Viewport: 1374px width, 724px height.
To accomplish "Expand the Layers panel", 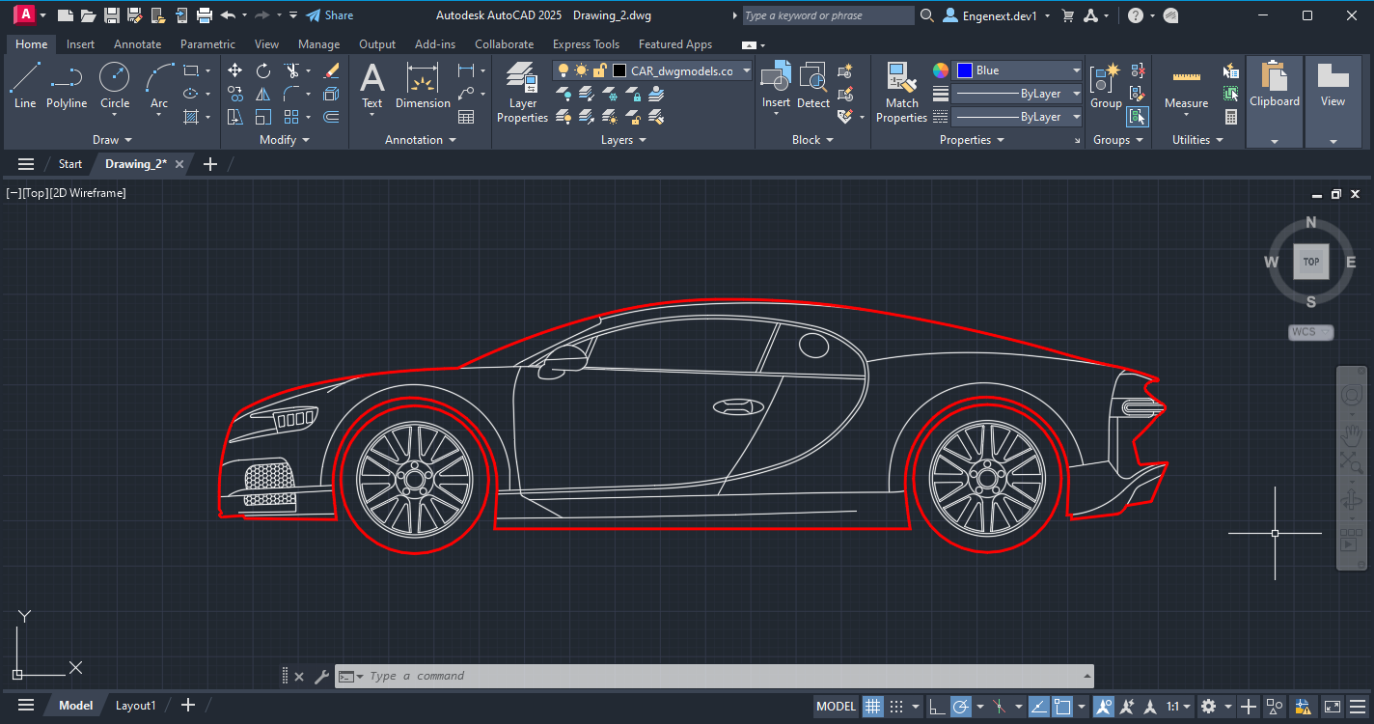I will pyautogui.click(x=623, y=140).
